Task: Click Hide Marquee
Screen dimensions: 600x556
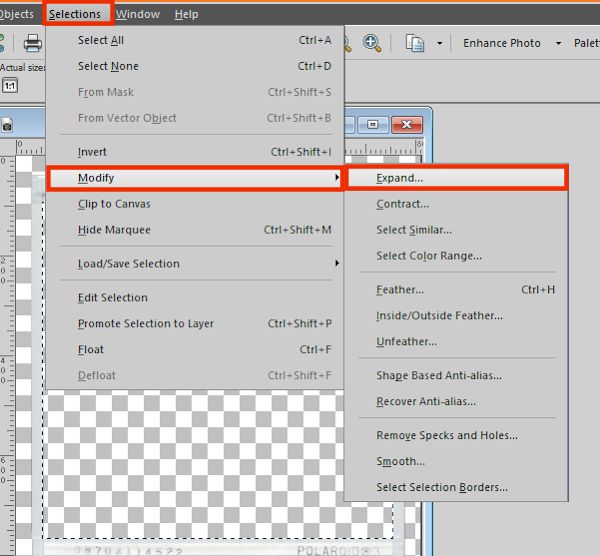Action: coord(195,230)
